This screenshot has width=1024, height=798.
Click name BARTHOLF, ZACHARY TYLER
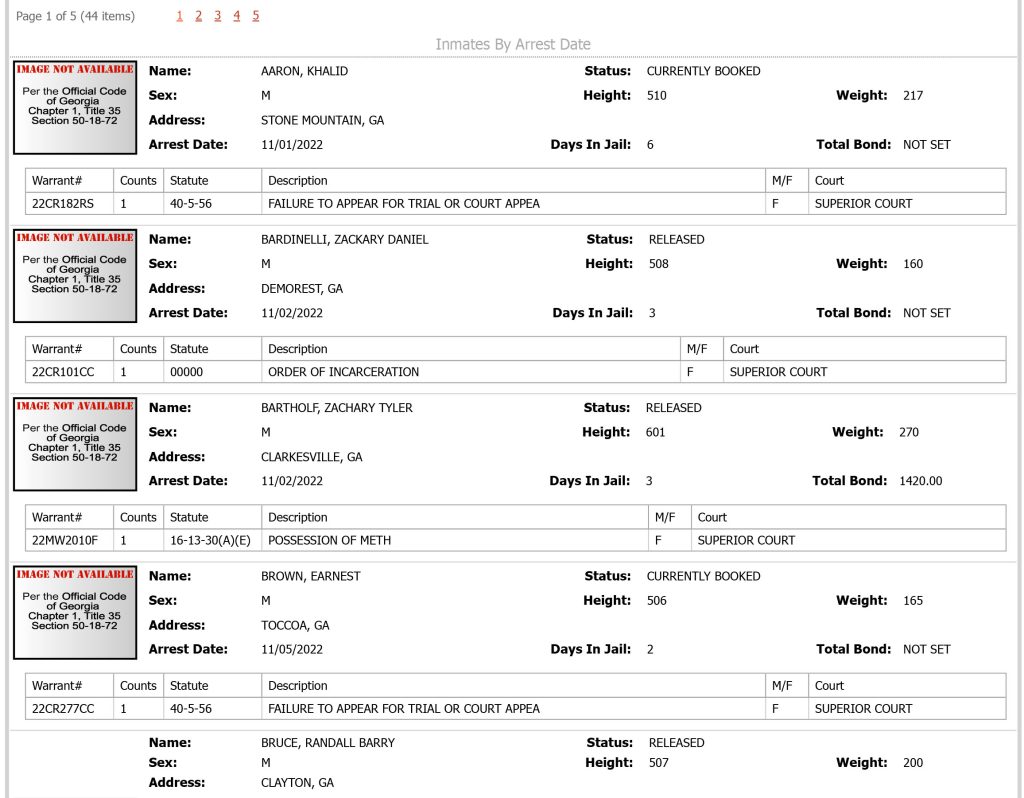pos(336,408)
